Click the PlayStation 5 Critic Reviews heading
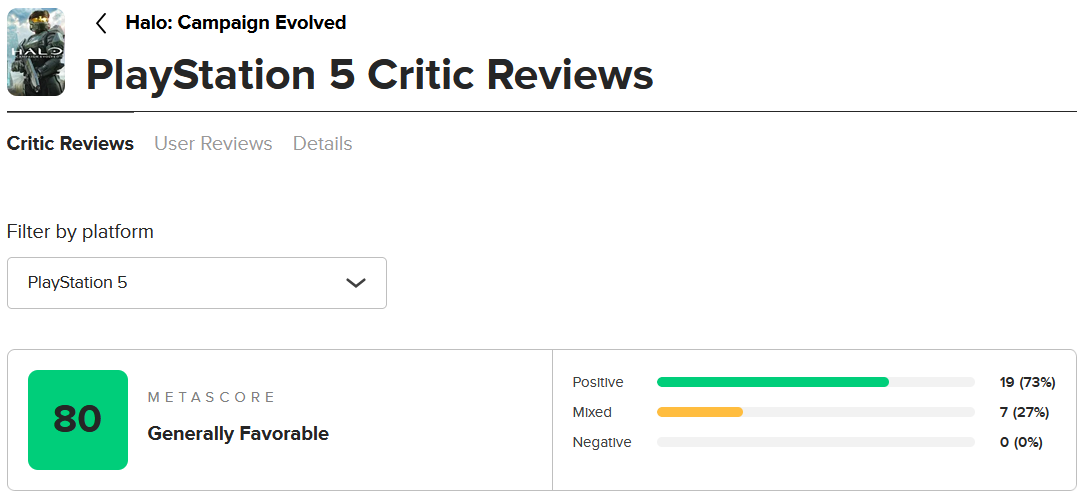 [370, 75]
